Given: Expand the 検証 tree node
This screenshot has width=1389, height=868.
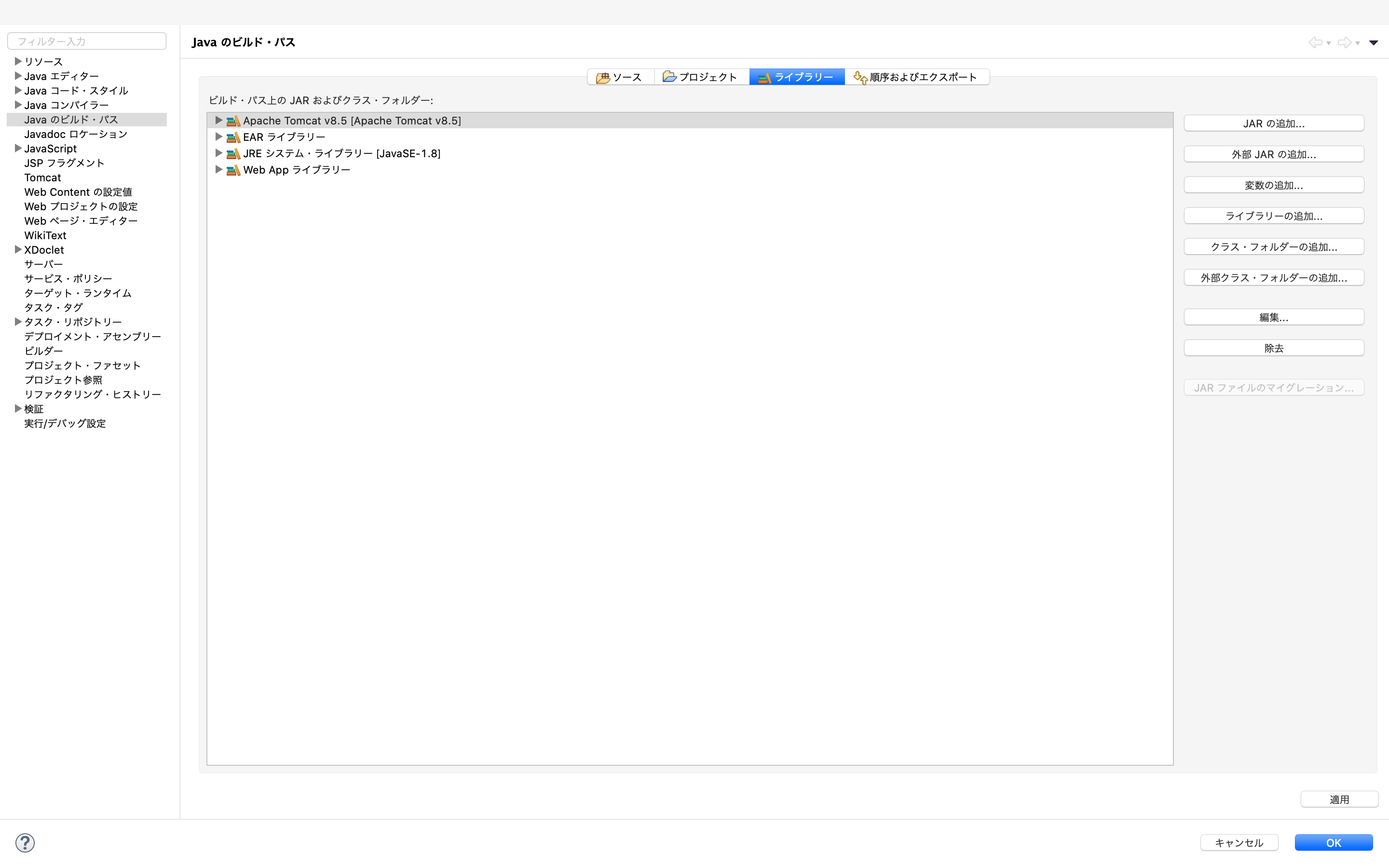Looking at the screenshot, I should [18, 409].
